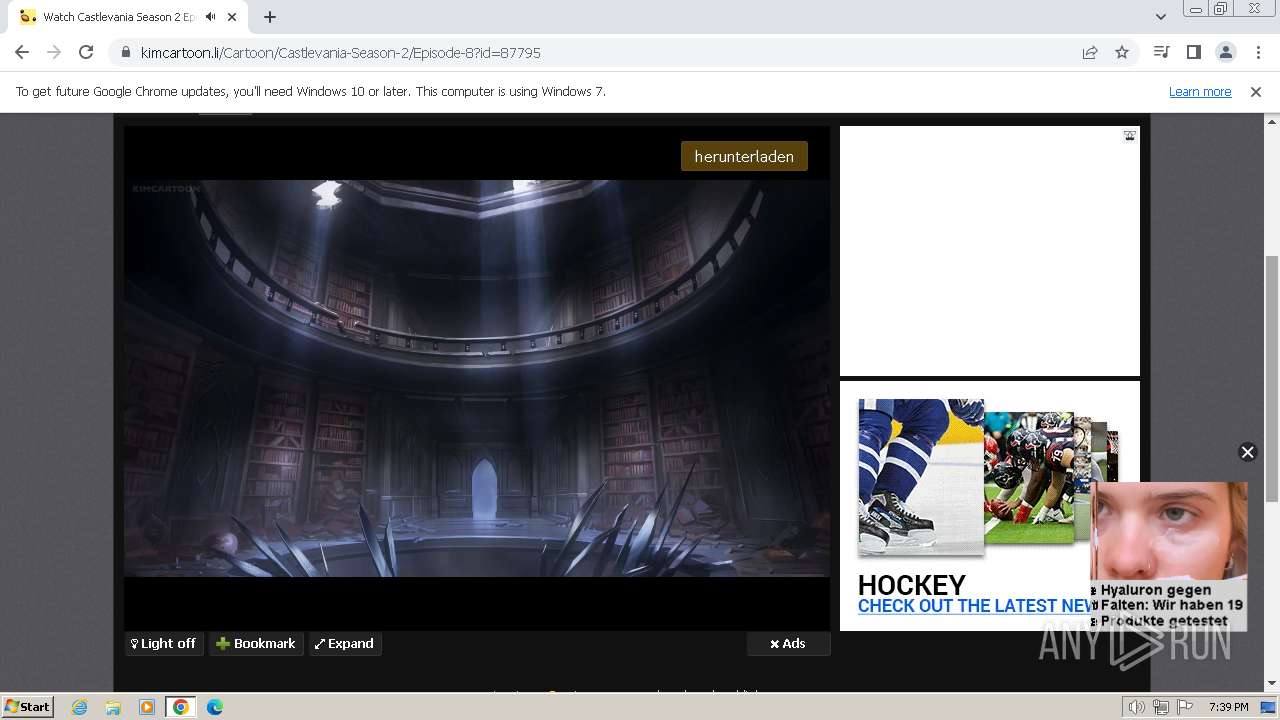Screen dimensions: 1280x720
Task: Close the Castlevania tab
Action: click(x=233, y=17)
